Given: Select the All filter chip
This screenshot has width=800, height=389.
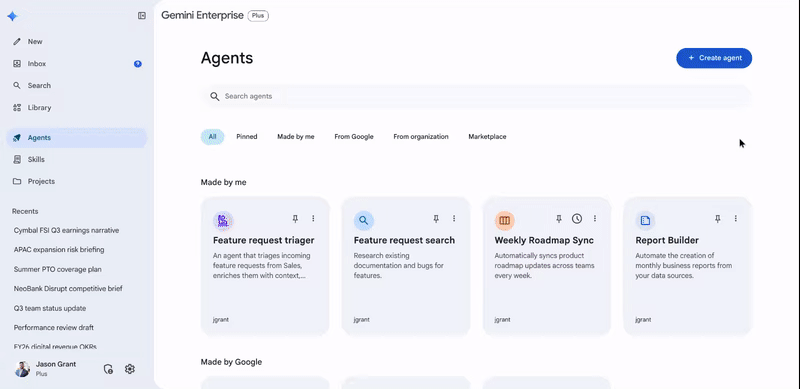Looking at the screenshot, I should [212, 137].
